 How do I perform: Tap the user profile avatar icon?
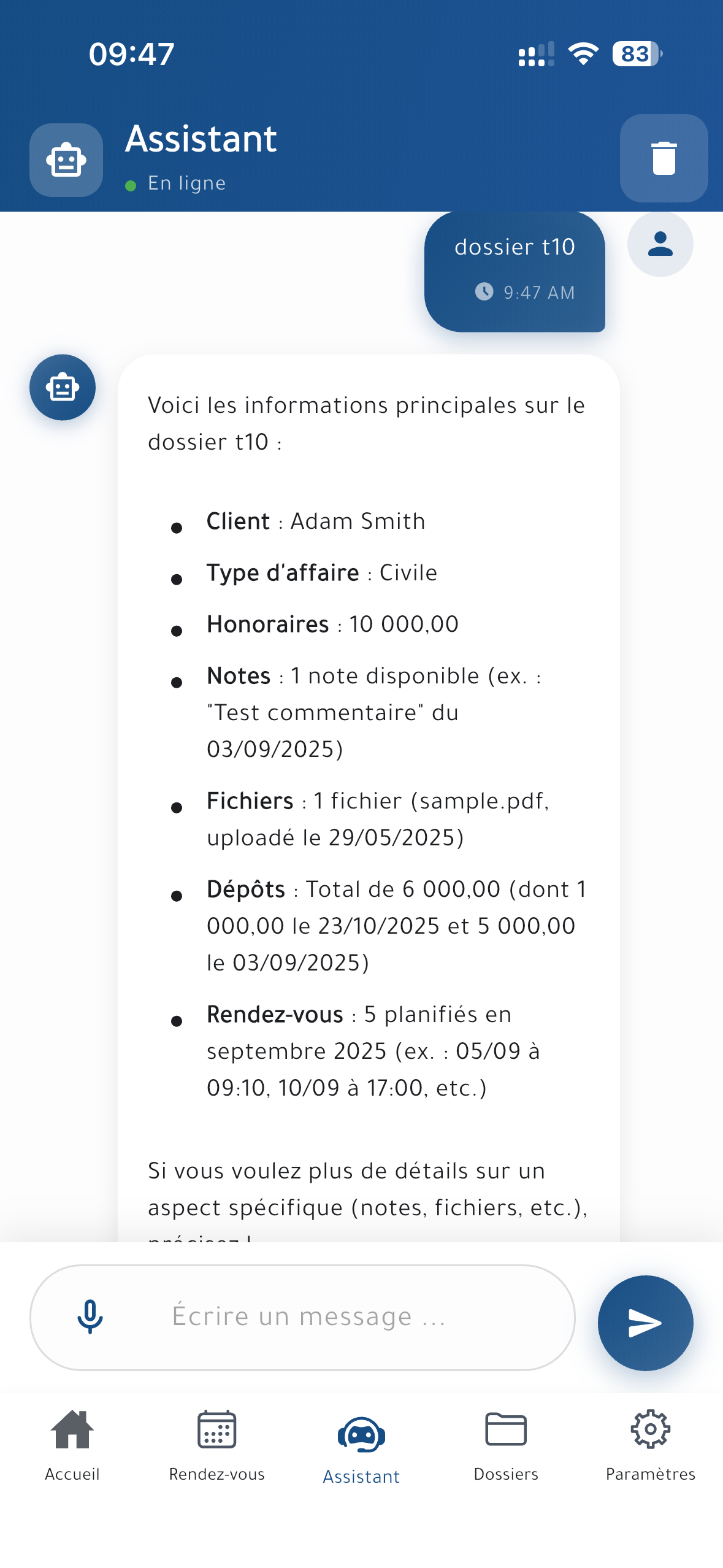tap(660, 244)
